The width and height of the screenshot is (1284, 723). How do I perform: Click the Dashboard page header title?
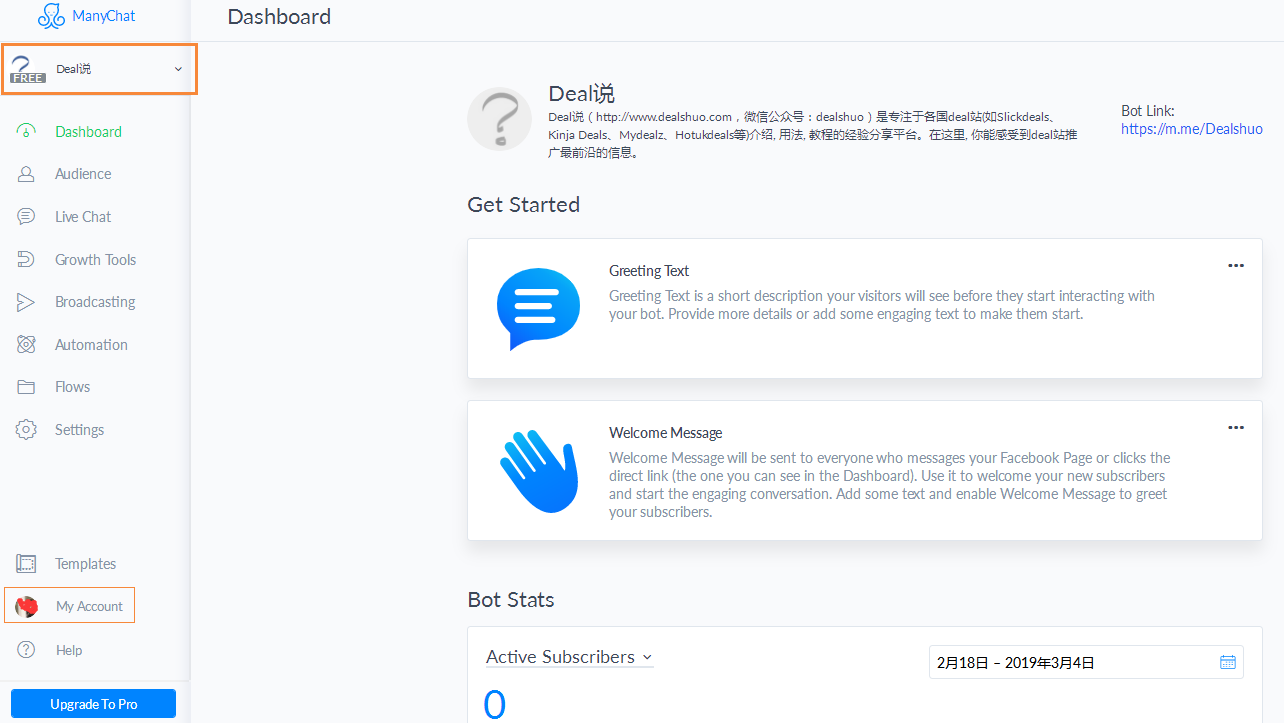(279, 17)
